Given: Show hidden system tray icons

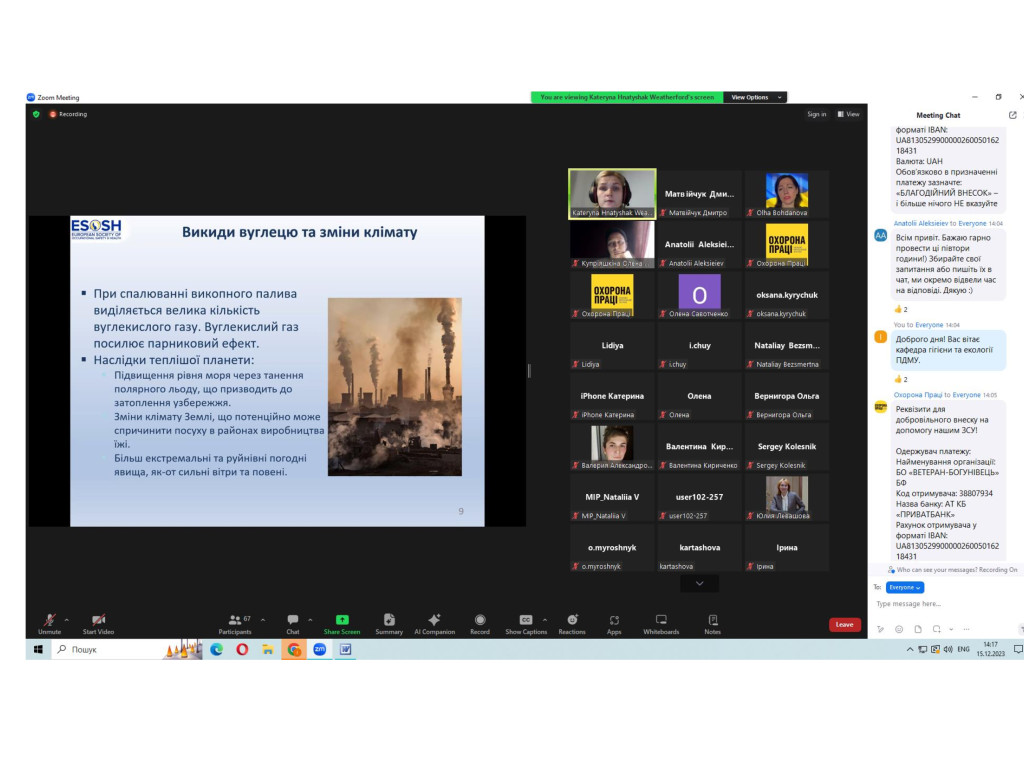Looking at the screenshot, I should tap(910, 649).
